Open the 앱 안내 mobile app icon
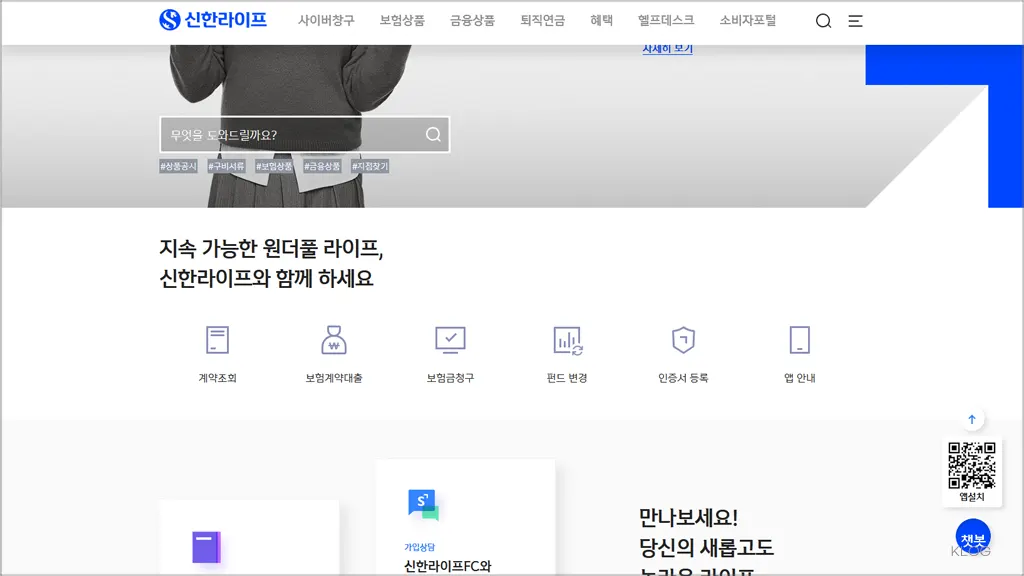The width and height of the screenshot is (1024, 576). pos(799,350)
